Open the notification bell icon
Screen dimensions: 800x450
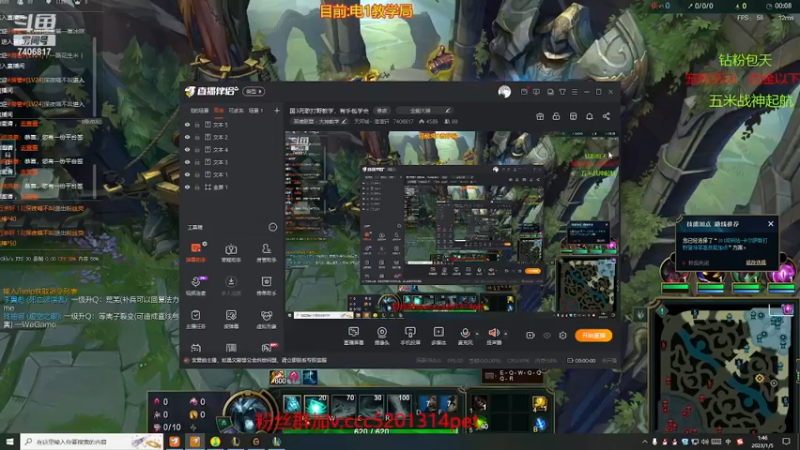click(589, 116)
